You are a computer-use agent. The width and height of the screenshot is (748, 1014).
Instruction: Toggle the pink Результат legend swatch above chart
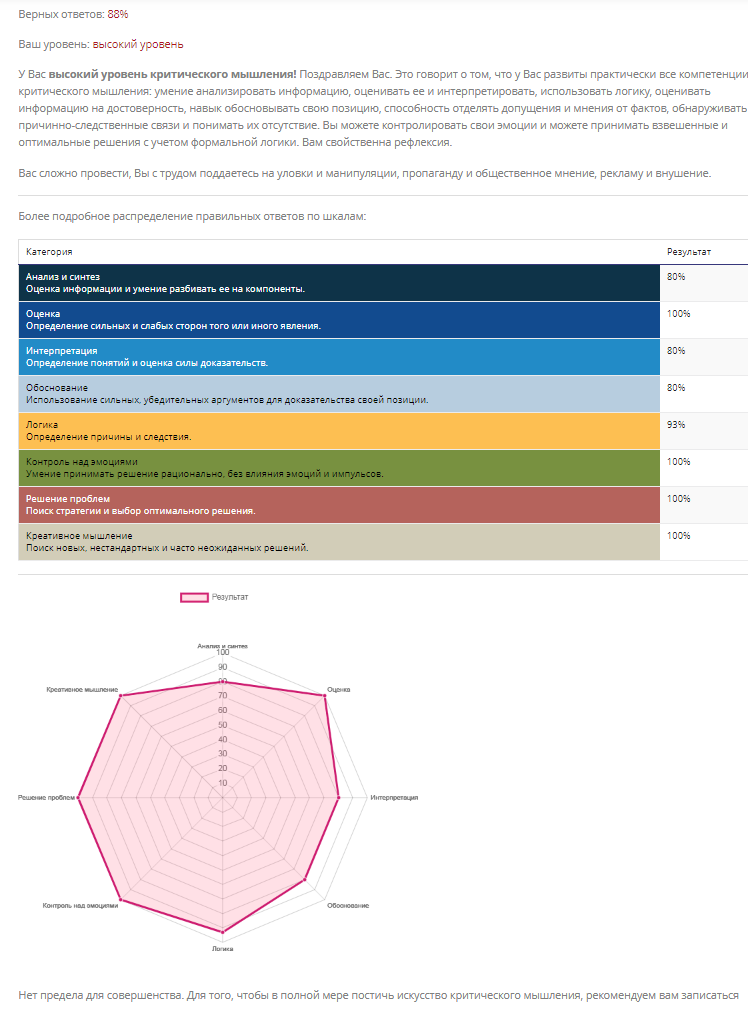click(x=194, y=597)
